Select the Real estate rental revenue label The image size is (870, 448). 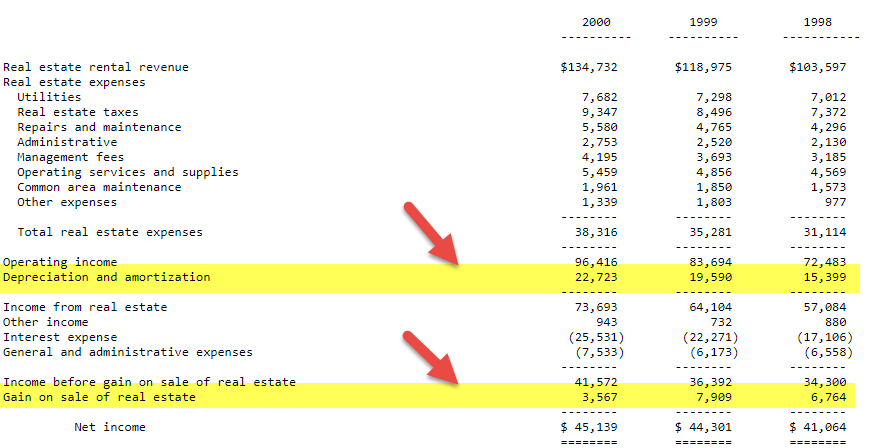pos(96,67)
